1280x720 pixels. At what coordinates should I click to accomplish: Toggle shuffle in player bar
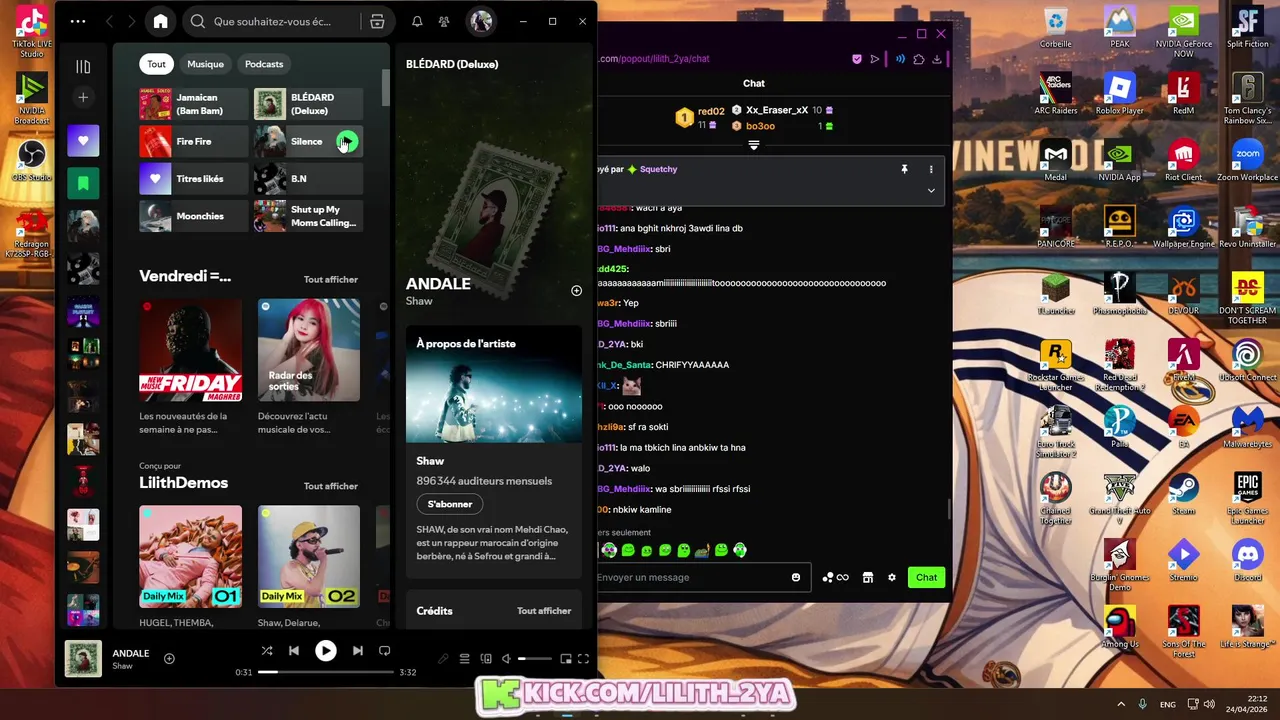267,651
